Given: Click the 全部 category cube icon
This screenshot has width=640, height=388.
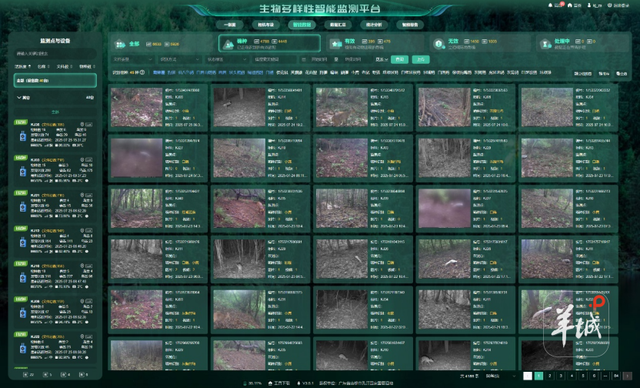Looking at the screenshot, I should 120,44.
